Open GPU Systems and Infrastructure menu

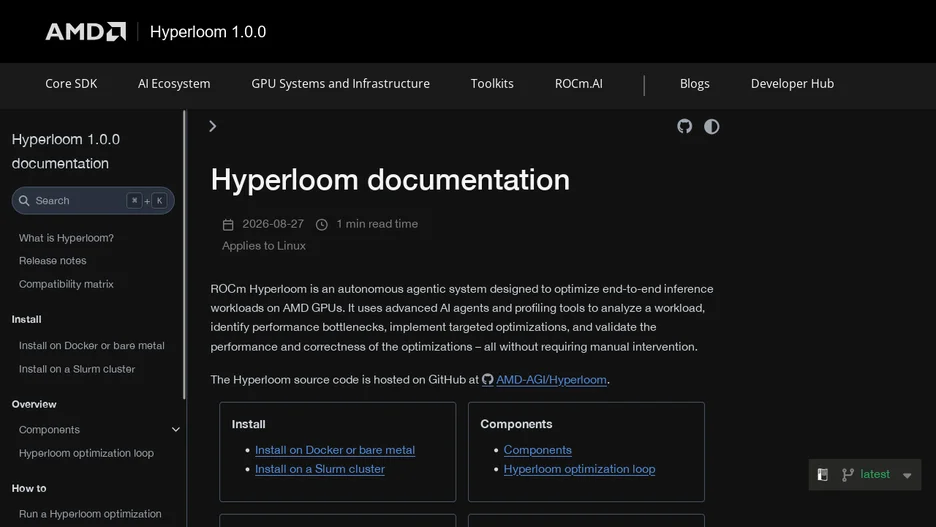click(x=340, y=84)
